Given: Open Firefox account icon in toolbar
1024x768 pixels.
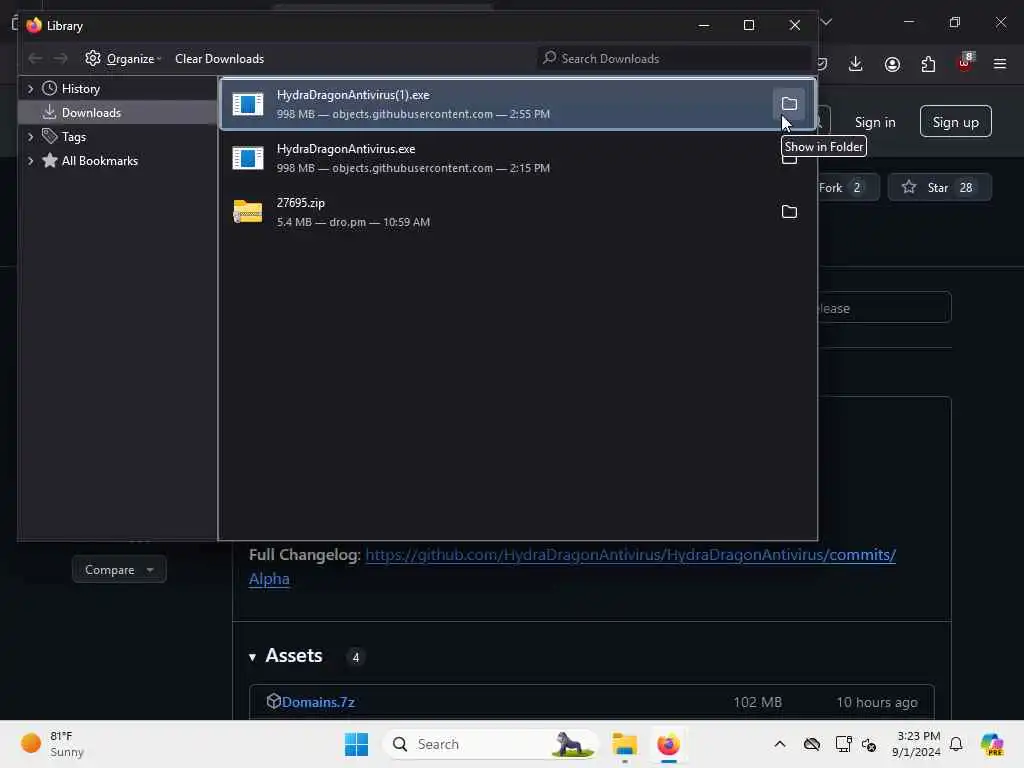Looking at the screenshot, I should (x=892, y=64).
